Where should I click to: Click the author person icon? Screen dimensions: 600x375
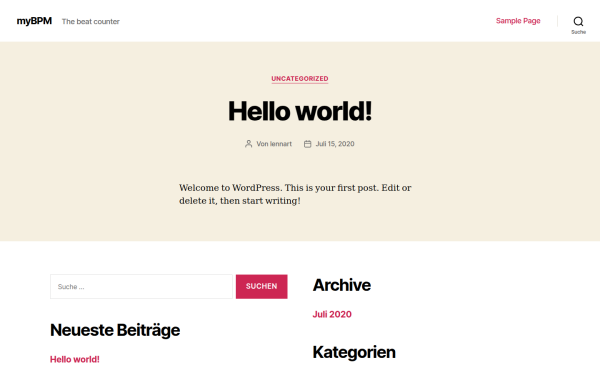tap(248, 144)
